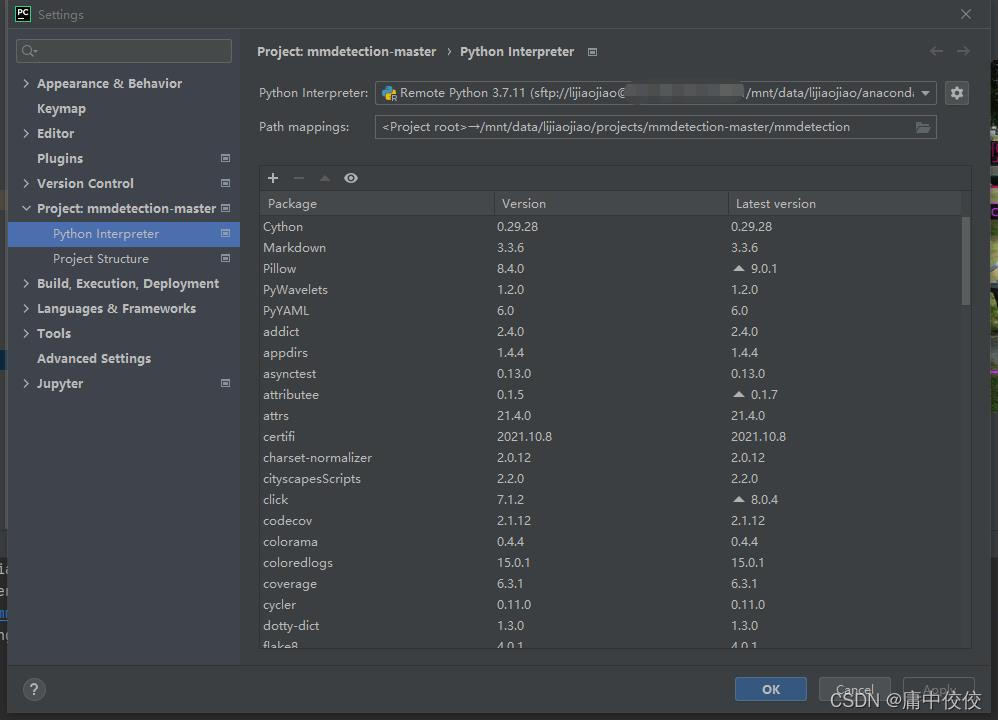Viewport: 998px width, 720px height.
Task: Toggle show early releases eye icon
Action: pyautogui.click(x=351, y=178)
